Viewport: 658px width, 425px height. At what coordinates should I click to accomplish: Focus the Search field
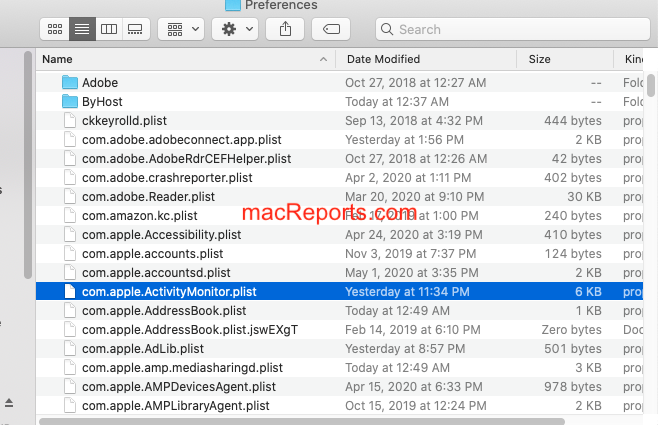(x=513, y=29)
